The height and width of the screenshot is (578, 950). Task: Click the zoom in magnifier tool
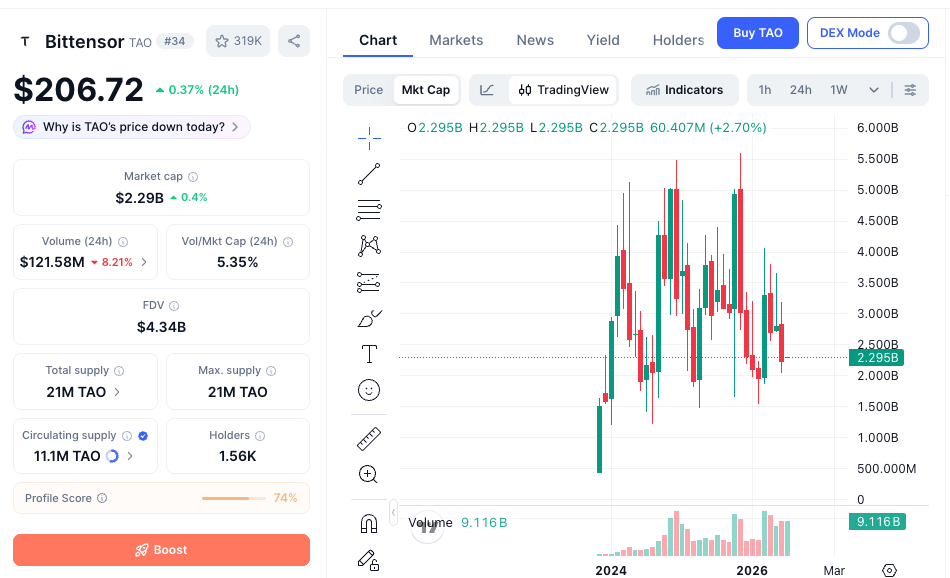click(368, 474)
